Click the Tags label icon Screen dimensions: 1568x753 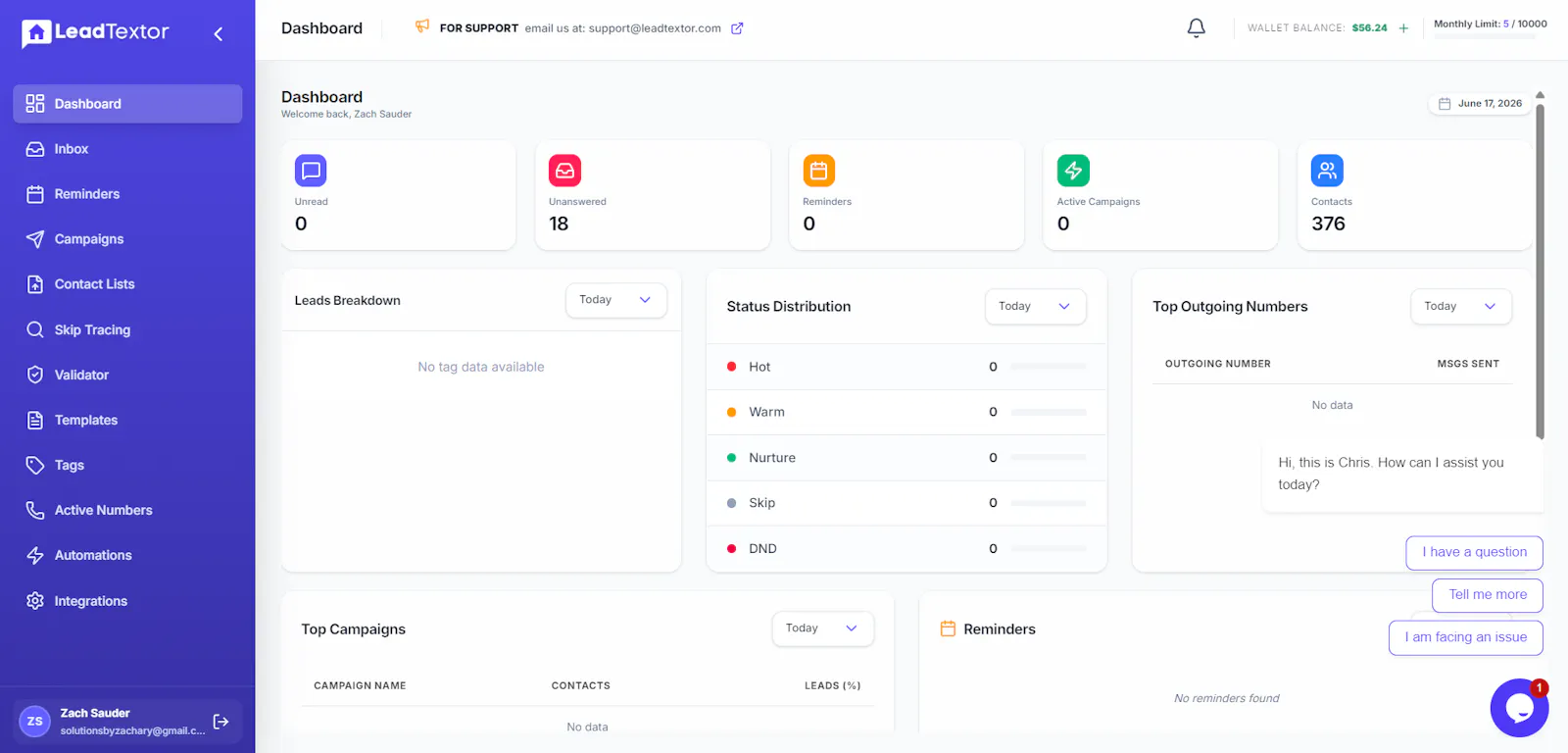pos(35,465)
